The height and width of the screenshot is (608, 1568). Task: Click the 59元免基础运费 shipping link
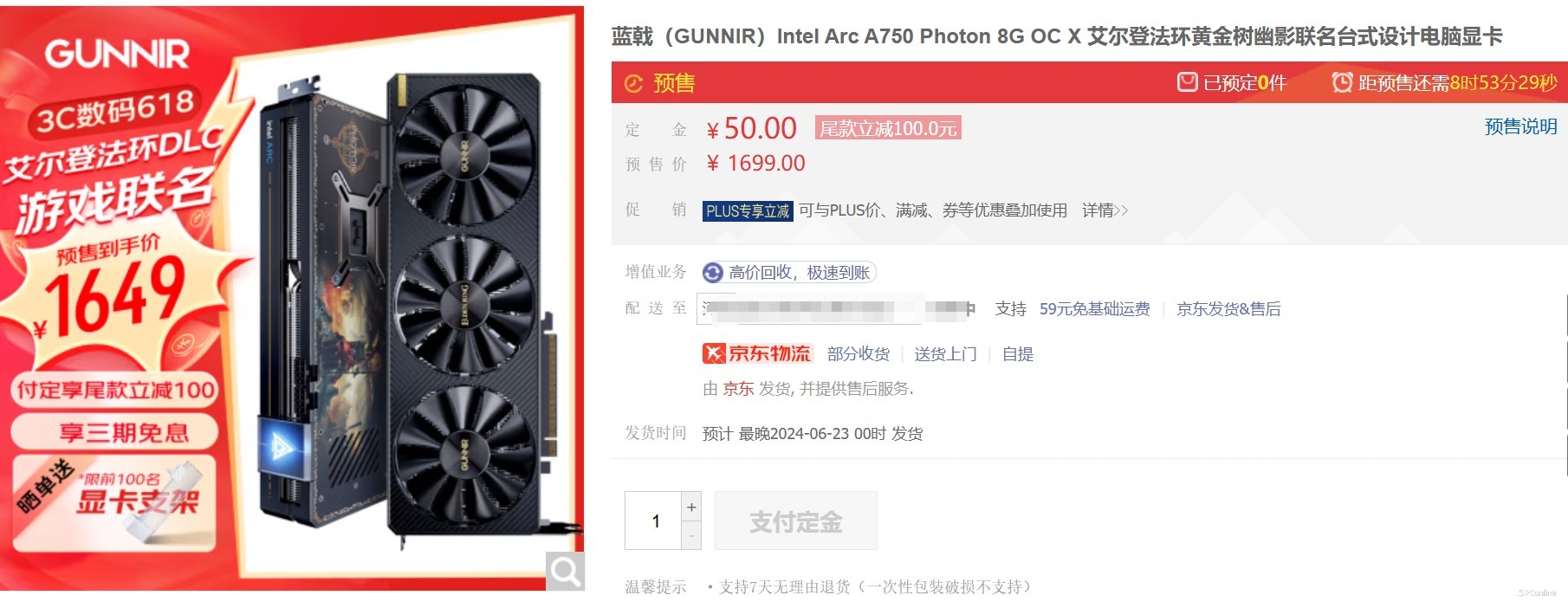click(x=1094, y=309)
